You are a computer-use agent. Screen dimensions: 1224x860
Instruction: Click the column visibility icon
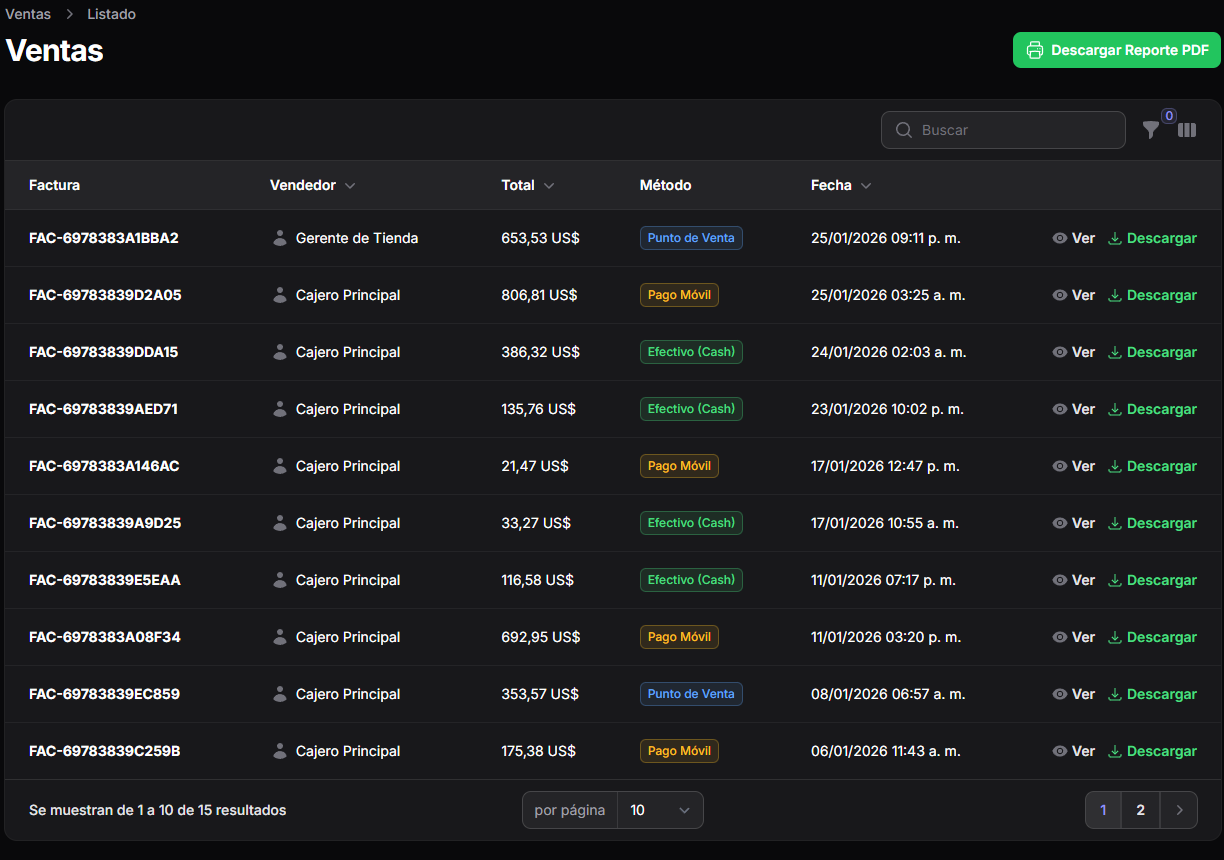click(1187, 130)
